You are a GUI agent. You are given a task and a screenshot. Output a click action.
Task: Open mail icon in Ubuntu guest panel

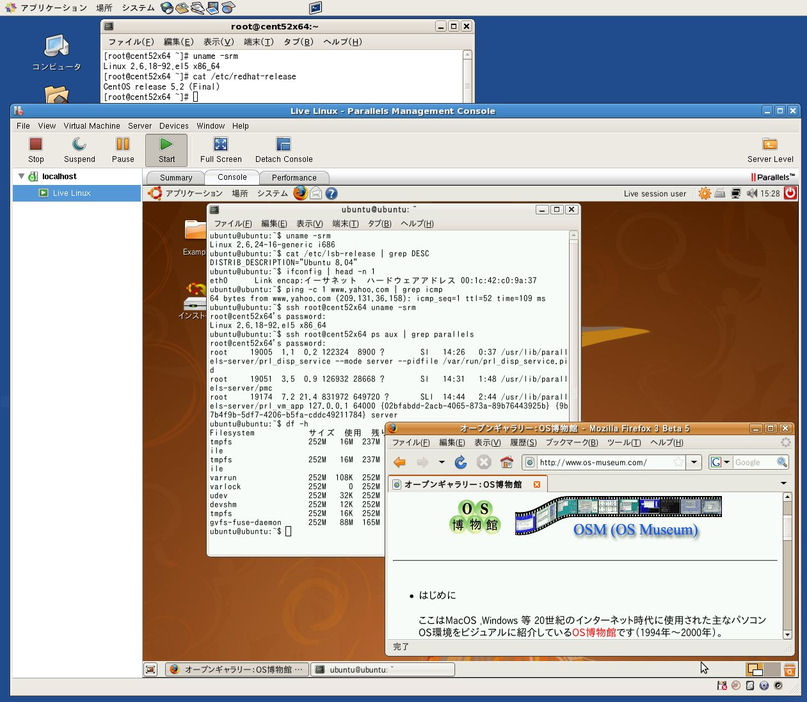click(316, 194)
